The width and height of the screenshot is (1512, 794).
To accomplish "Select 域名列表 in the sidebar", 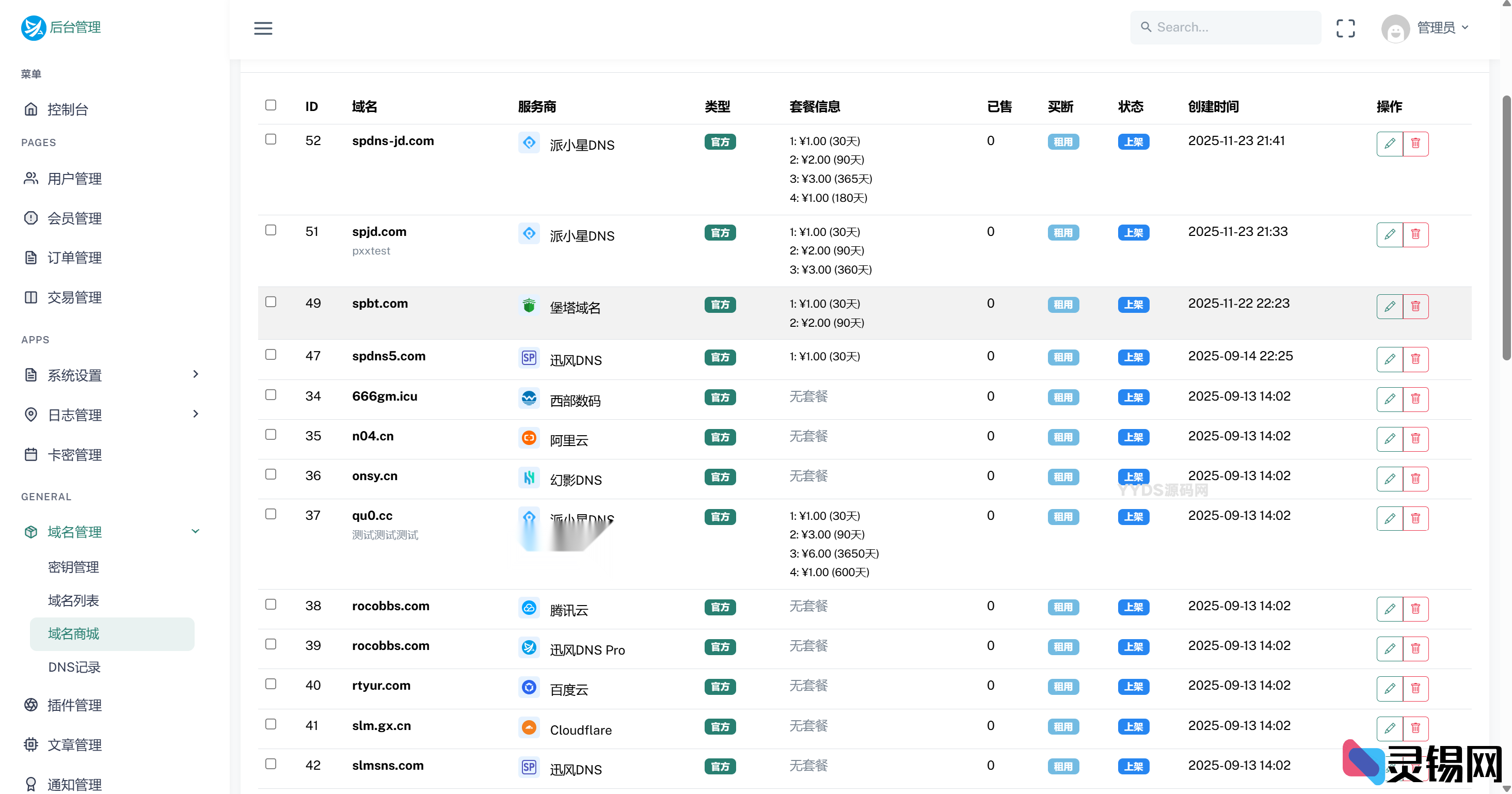I will (73, 600).
